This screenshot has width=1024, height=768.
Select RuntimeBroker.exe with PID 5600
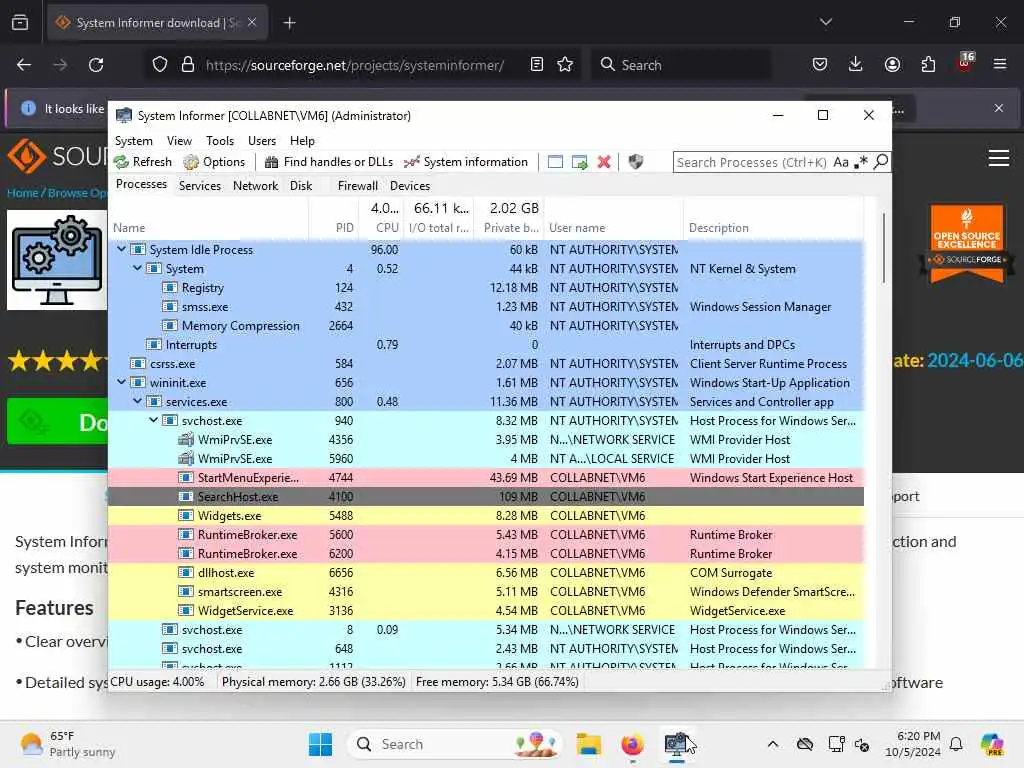[x=486, y=534]
